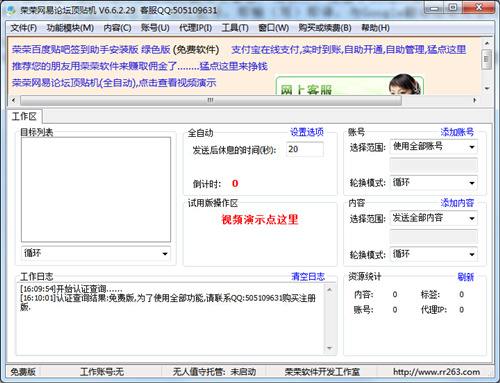Click the banner horizontal scrollbar thumb
This screenshot has width=500, height=383.
tap(211, 100)
